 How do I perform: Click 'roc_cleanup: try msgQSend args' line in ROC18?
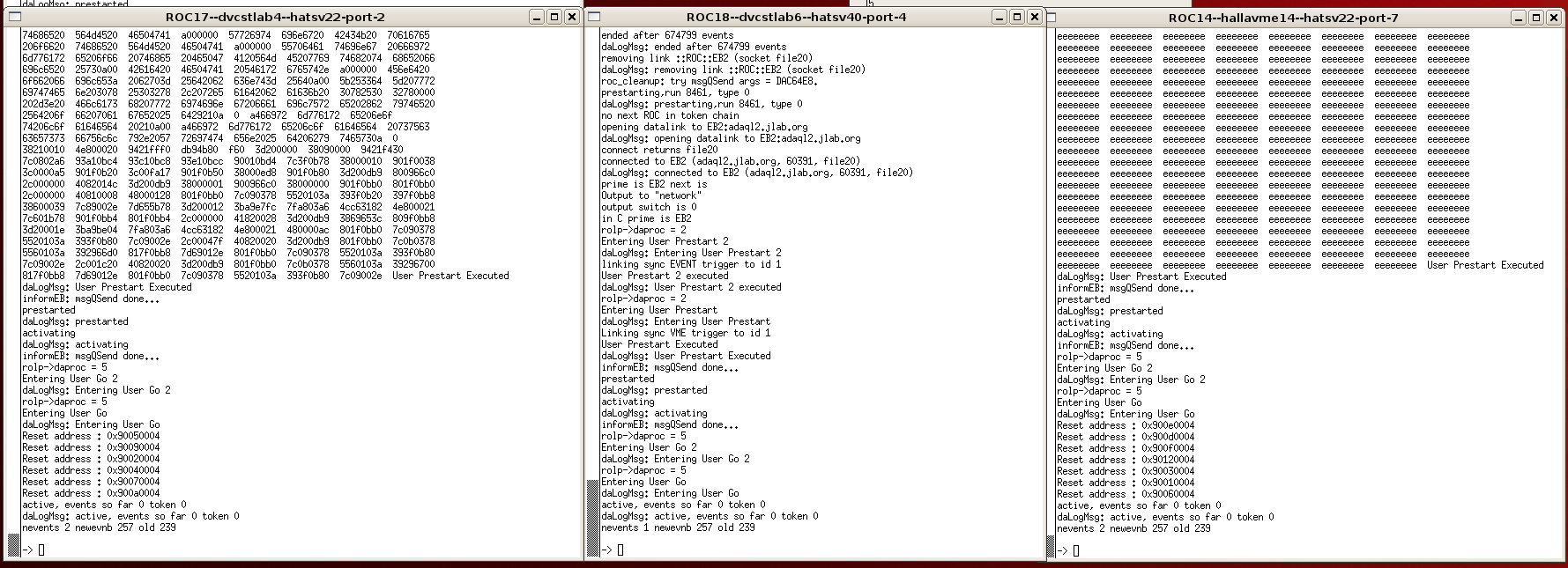(710, 81)
